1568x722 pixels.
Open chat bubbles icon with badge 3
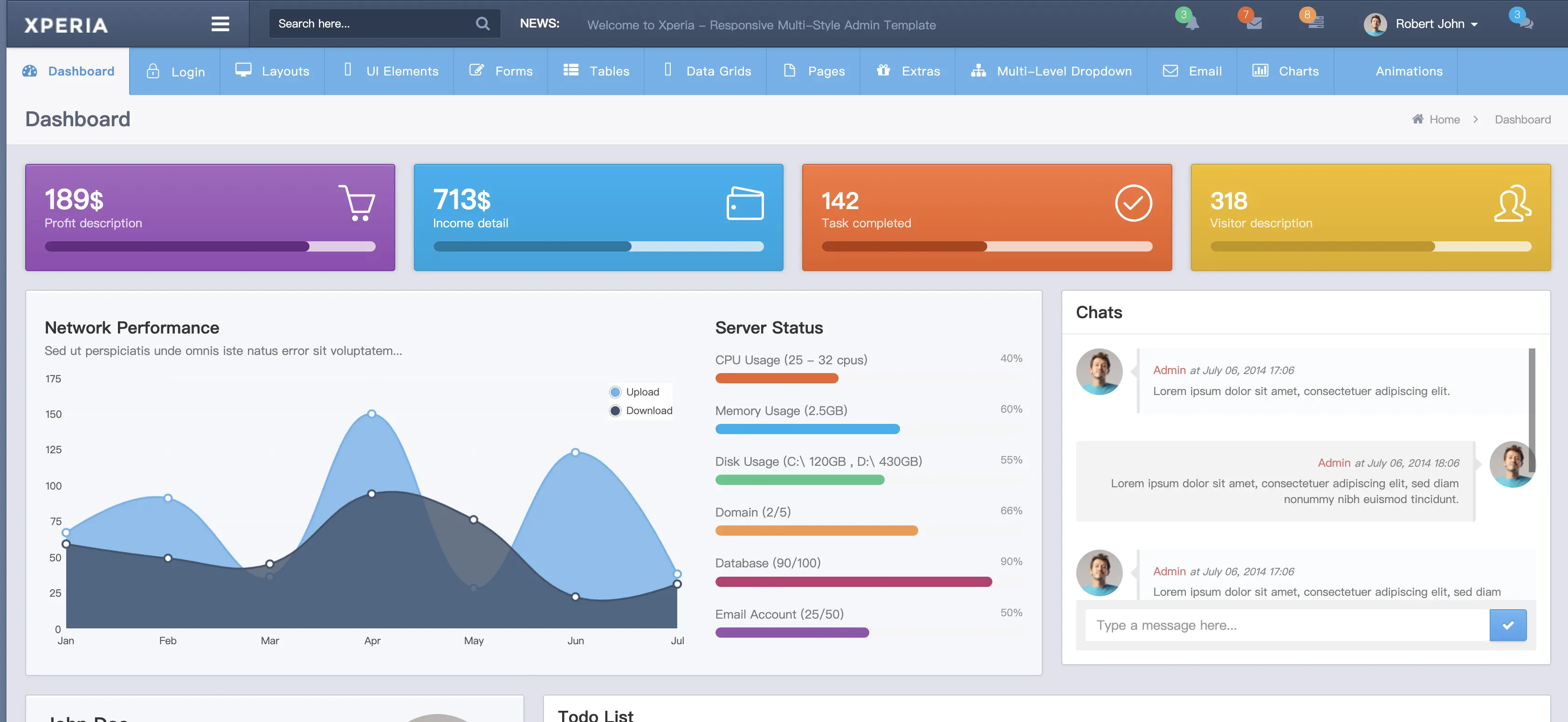[1526, 23]
